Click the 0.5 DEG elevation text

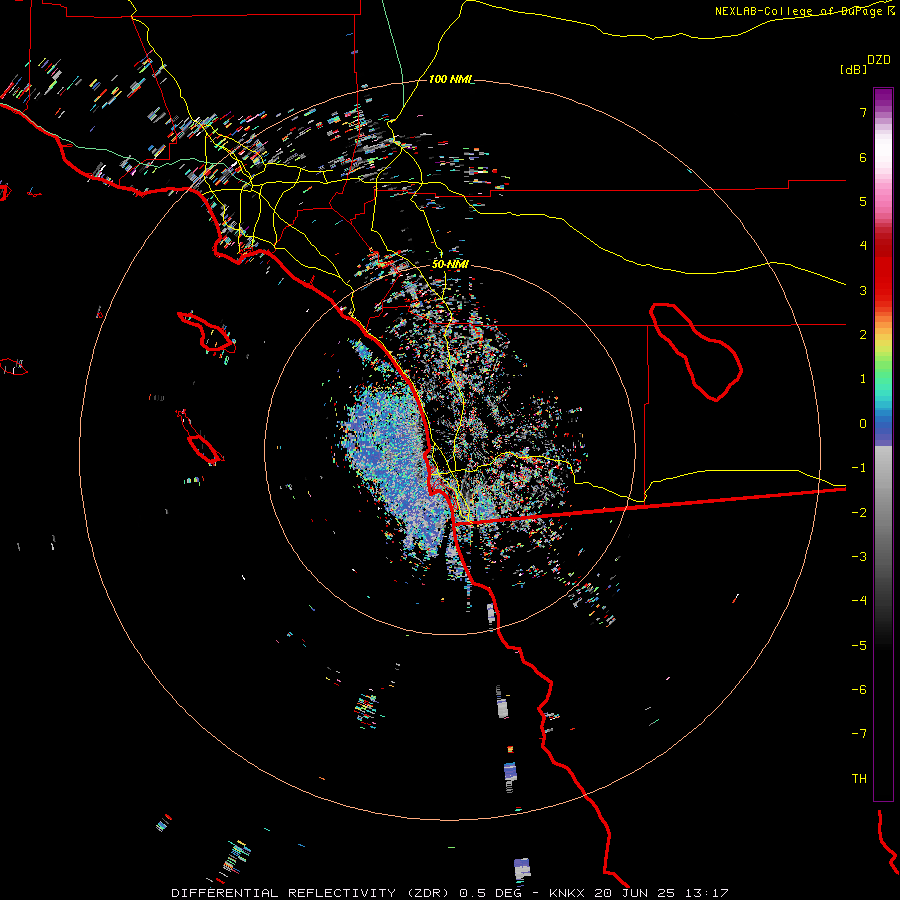(490, 893)
